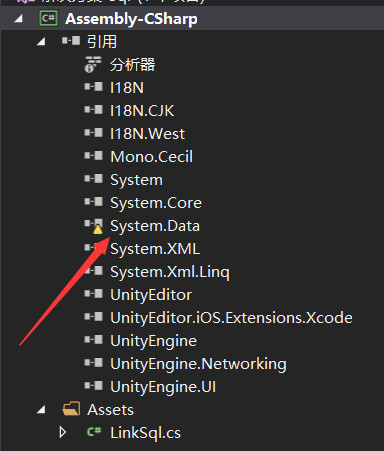The image size is (384, 451).
Task: Click the Mono.Cecil reference icon
Action: pos(93,156)
